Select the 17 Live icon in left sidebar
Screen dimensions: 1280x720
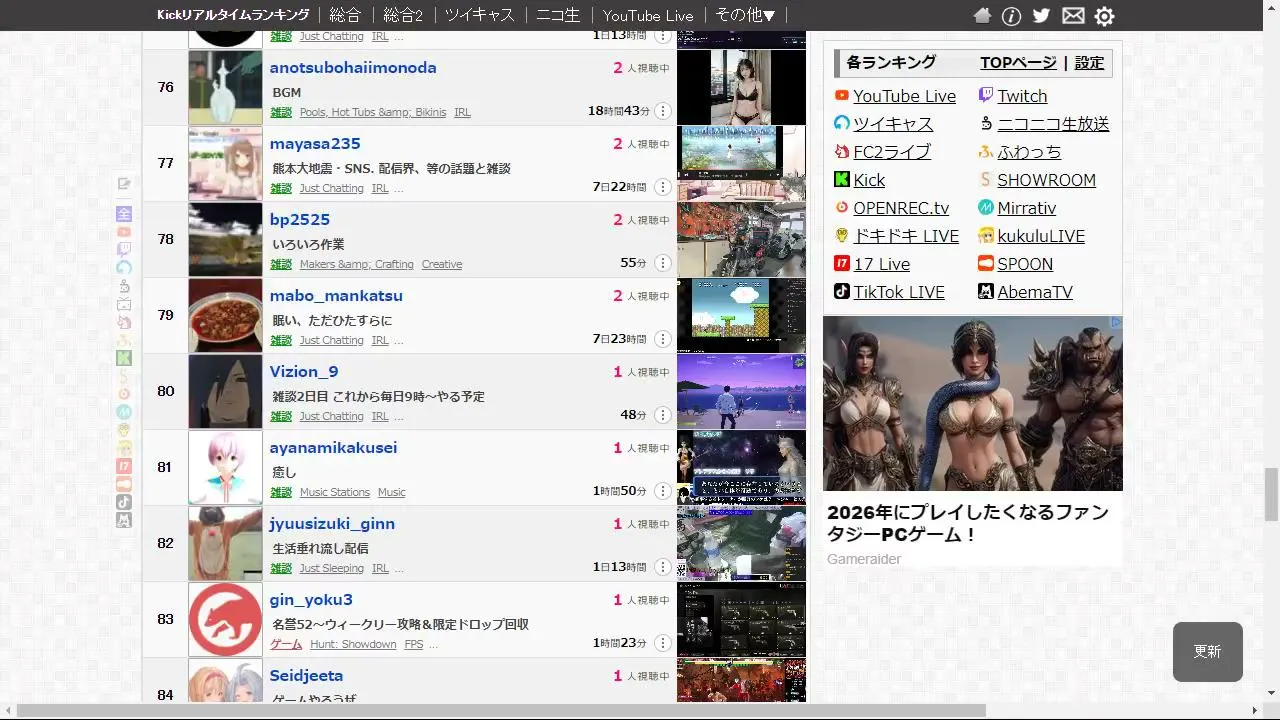click(x=124, y=466)
